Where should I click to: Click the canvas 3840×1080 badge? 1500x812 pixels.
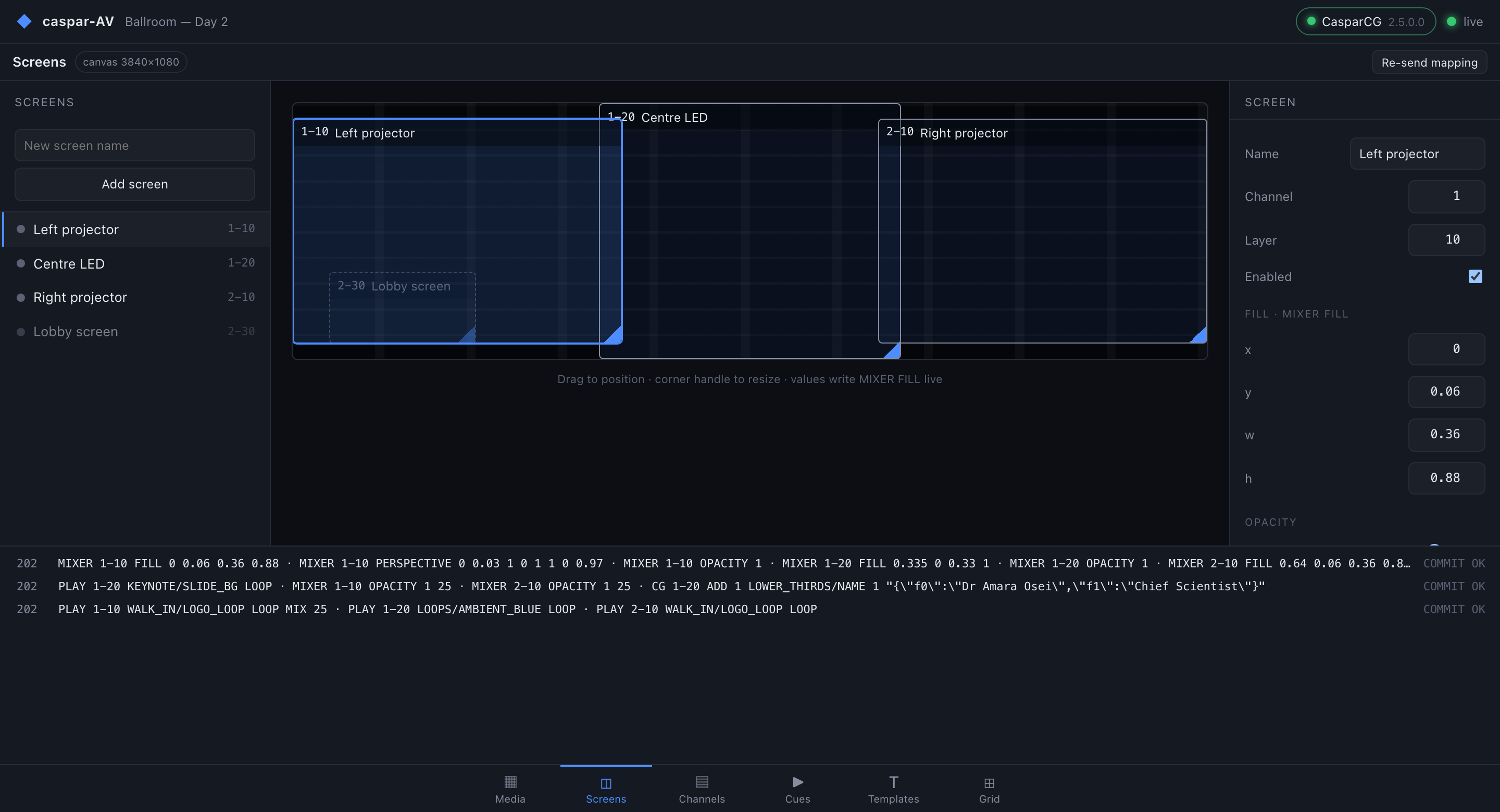point(131,62)
